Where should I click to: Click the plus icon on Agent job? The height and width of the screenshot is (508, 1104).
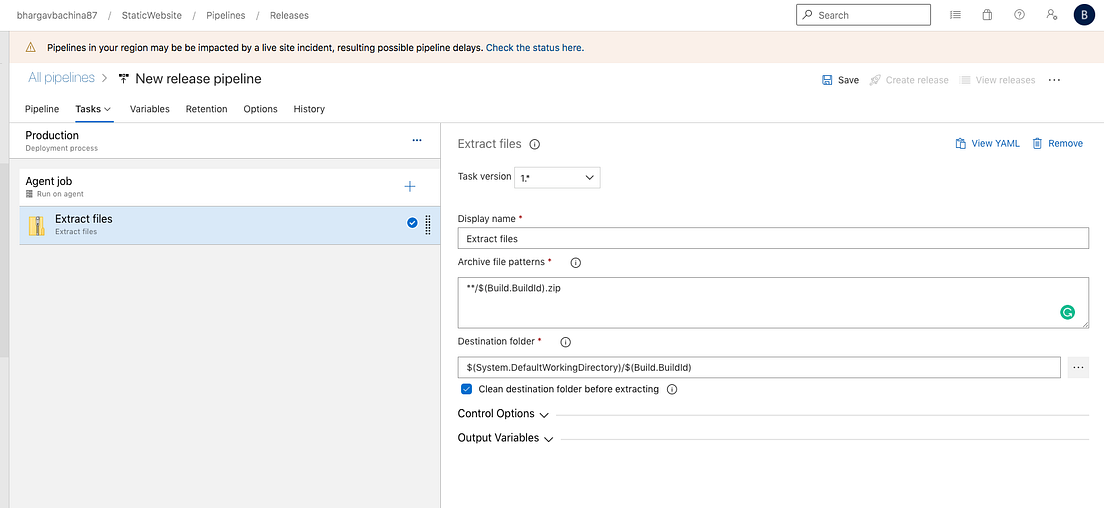(409, 186)
